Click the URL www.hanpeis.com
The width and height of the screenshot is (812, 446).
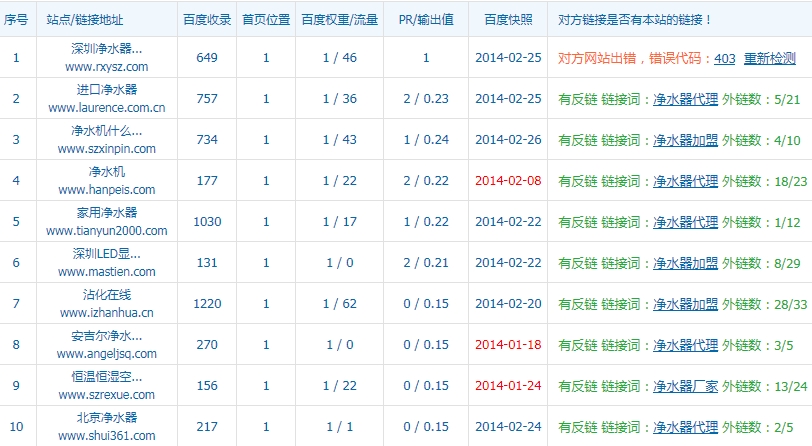[x=107, y=190]
